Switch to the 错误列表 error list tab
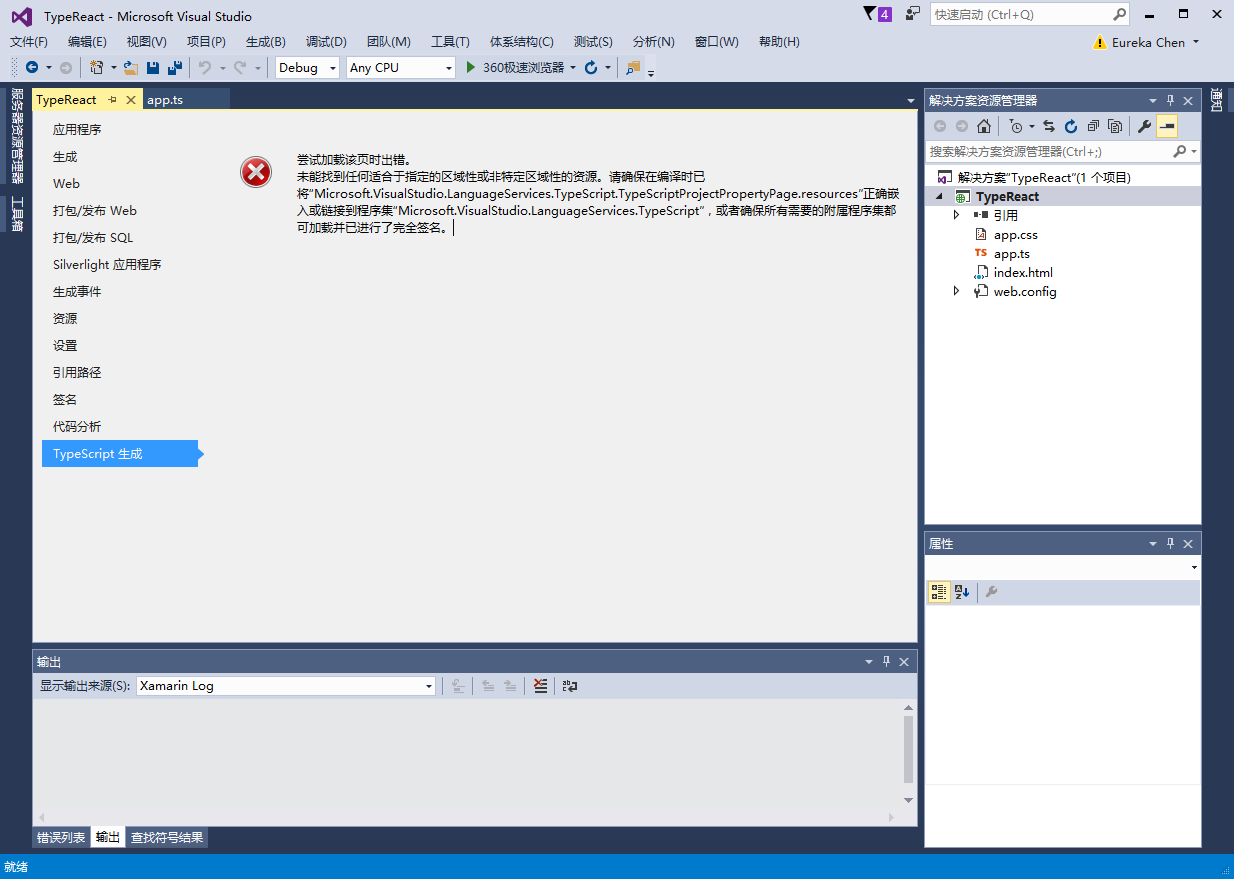This screenshot has width=1234, height=879. tap(61, 838)
